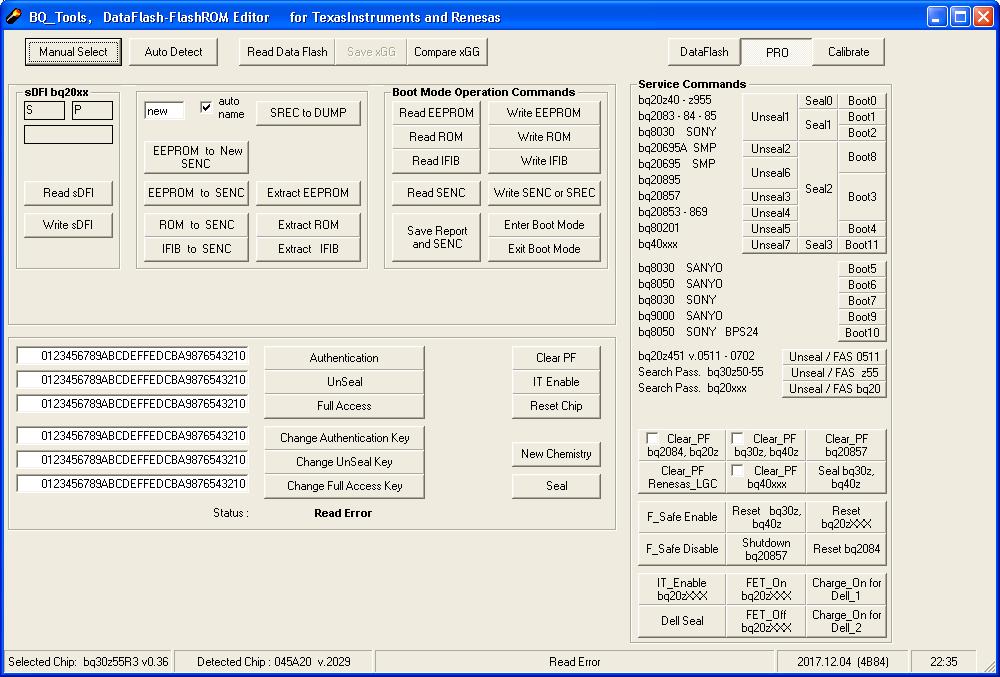Tick the Clear_PF bq2084, bq20z checkbox

tap(652, 439)
